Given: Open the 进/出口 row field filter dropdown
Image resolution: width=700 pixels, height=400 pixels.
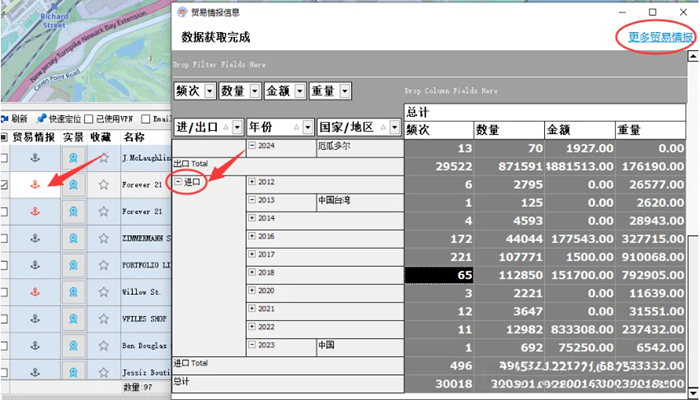Looking at the screenshot, I should 238,128.
